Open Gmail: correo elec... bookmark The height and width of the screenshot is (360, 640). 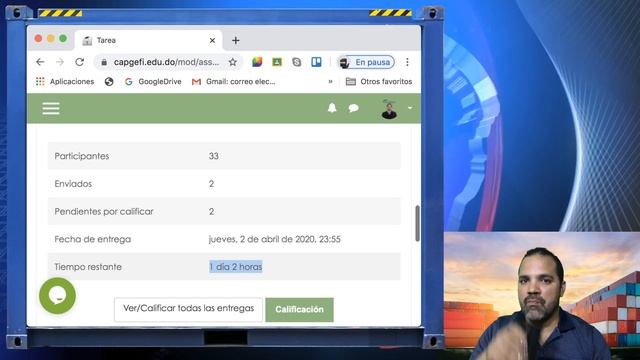pyautogui.click(x=233, y=82)
